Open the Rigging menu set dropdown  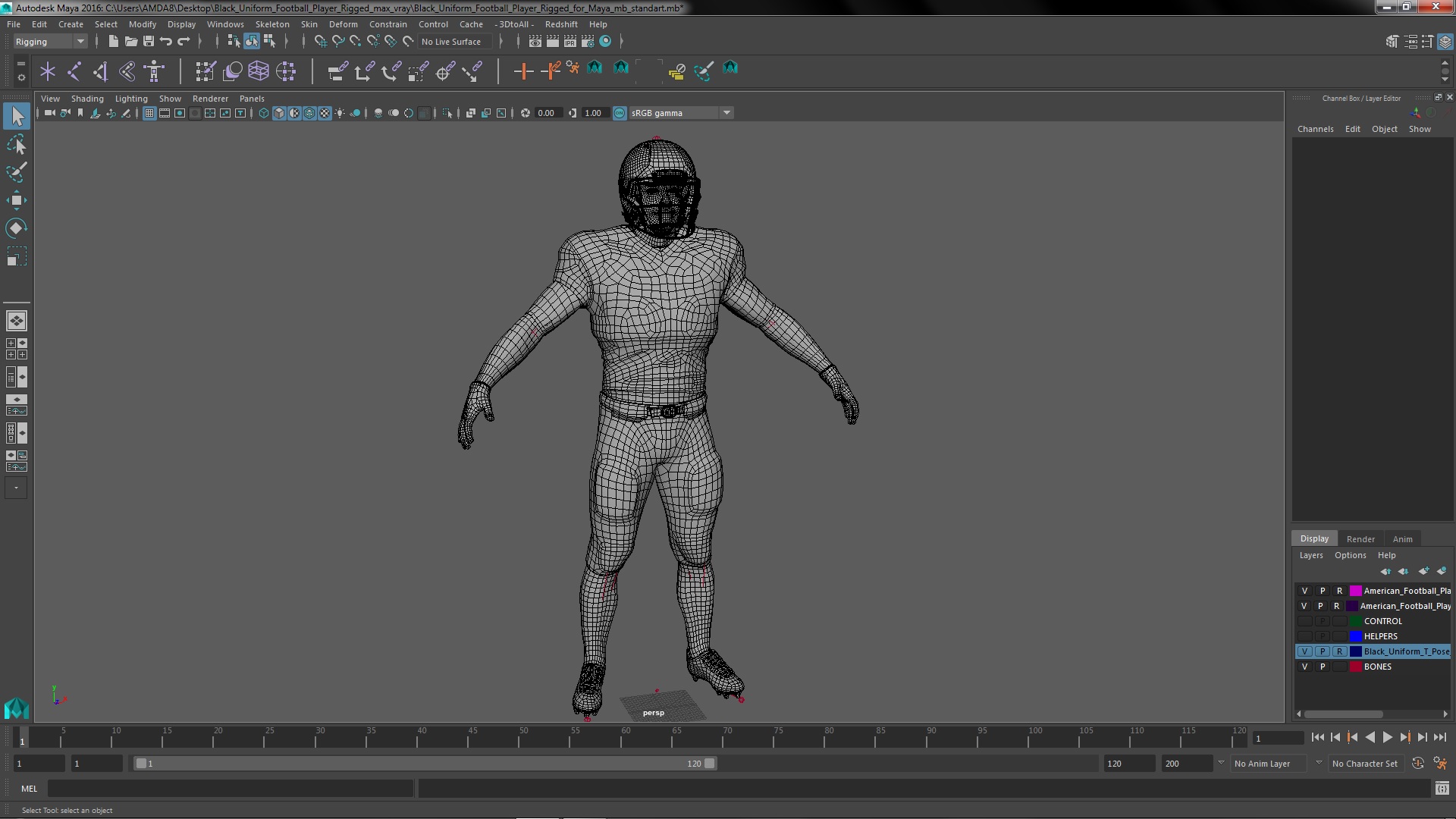tap(50, 42)
